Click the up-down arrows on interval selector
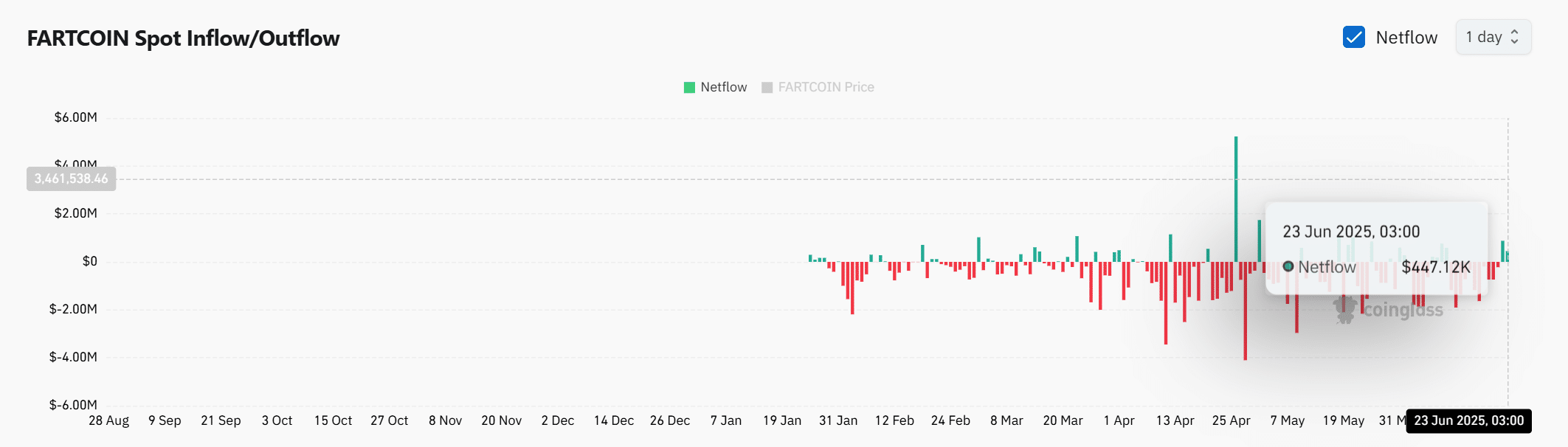 tap(1514, 37)
